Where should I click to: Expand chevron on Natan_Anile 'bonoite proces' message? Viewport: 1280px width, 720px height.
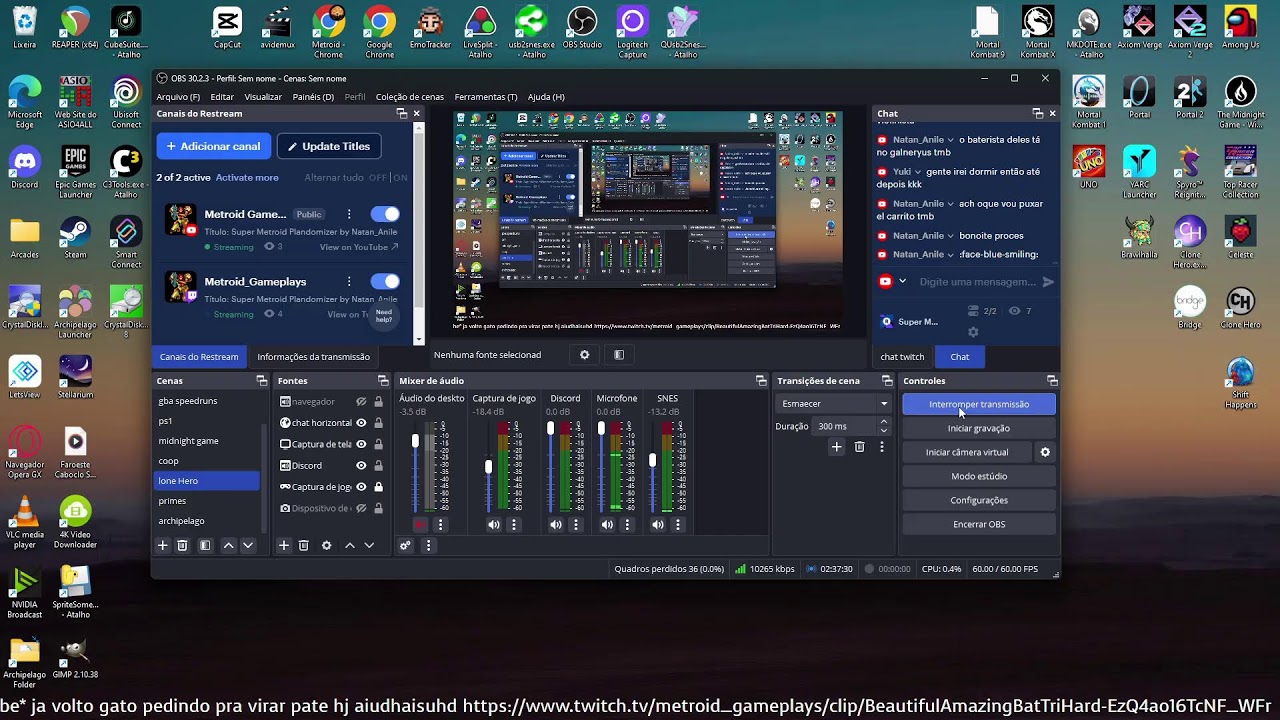coord(951,236)
